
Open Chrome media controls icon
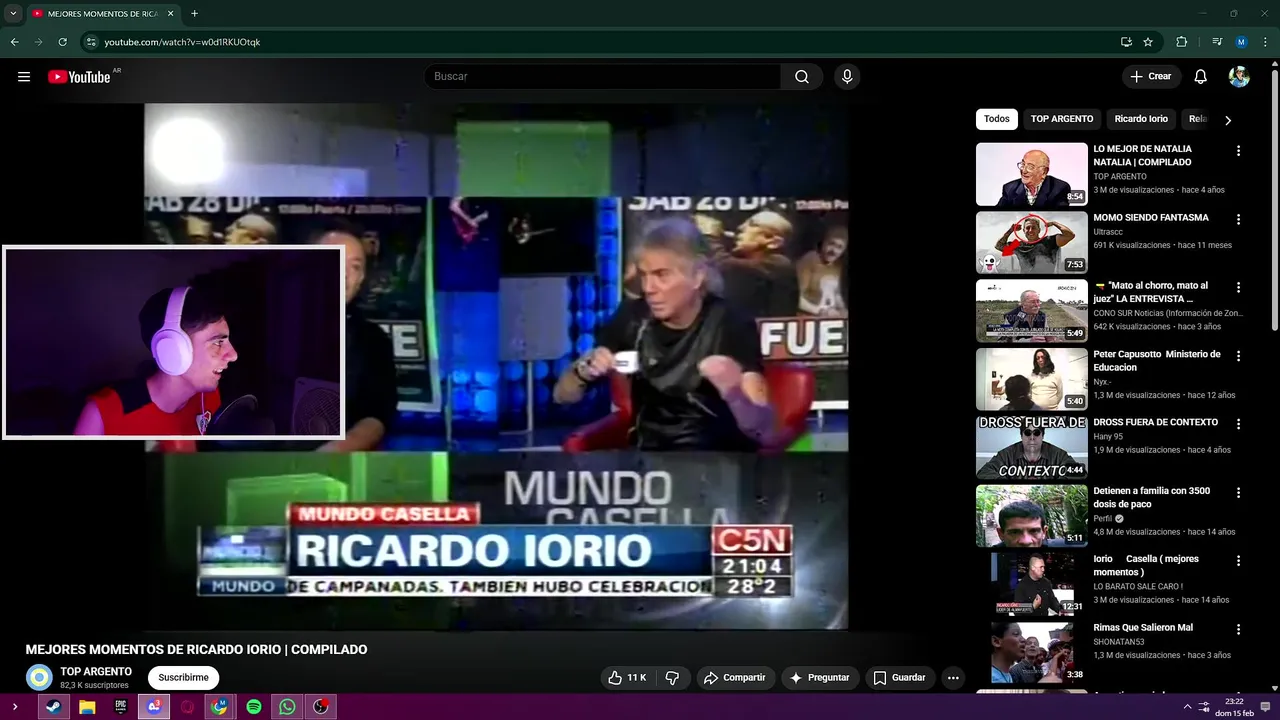click(x=1217, y=42)
